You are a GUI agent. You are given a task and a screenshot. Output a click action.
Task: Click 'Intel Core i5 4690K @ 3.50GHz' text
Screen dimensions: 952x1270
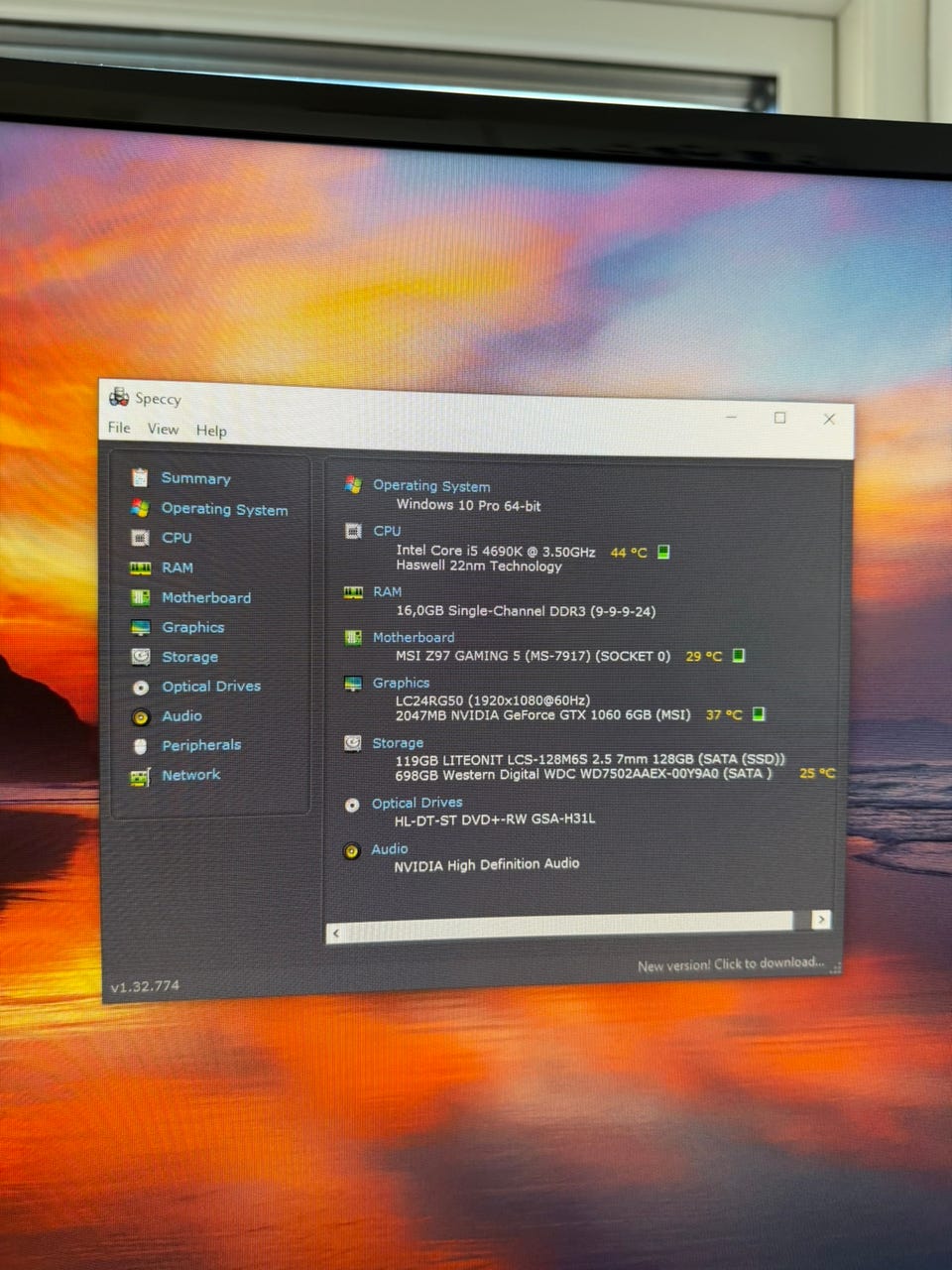496,551
